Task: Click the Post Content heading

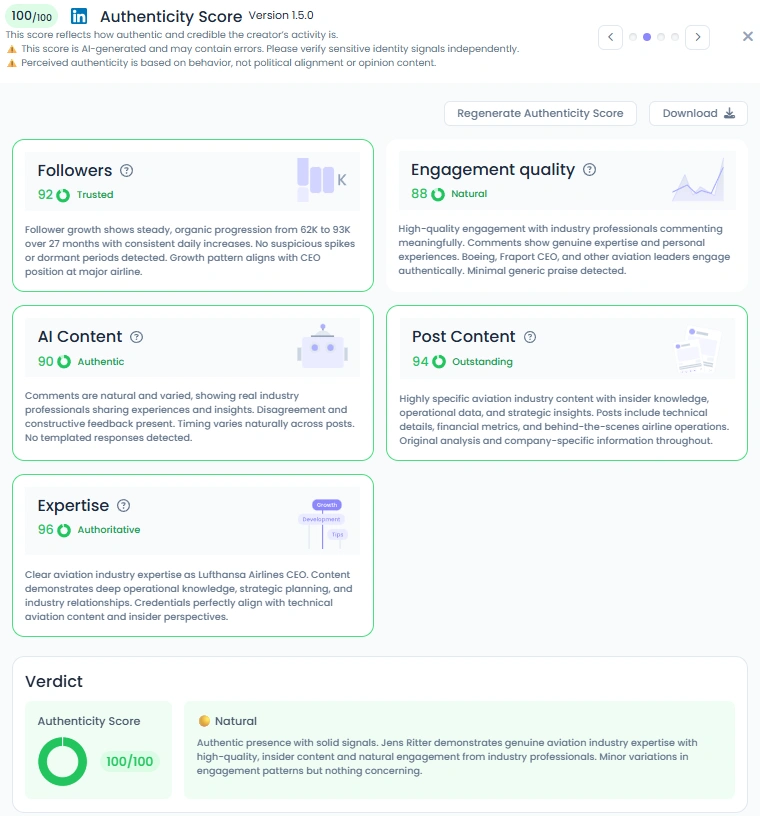Action: (463, 337)
